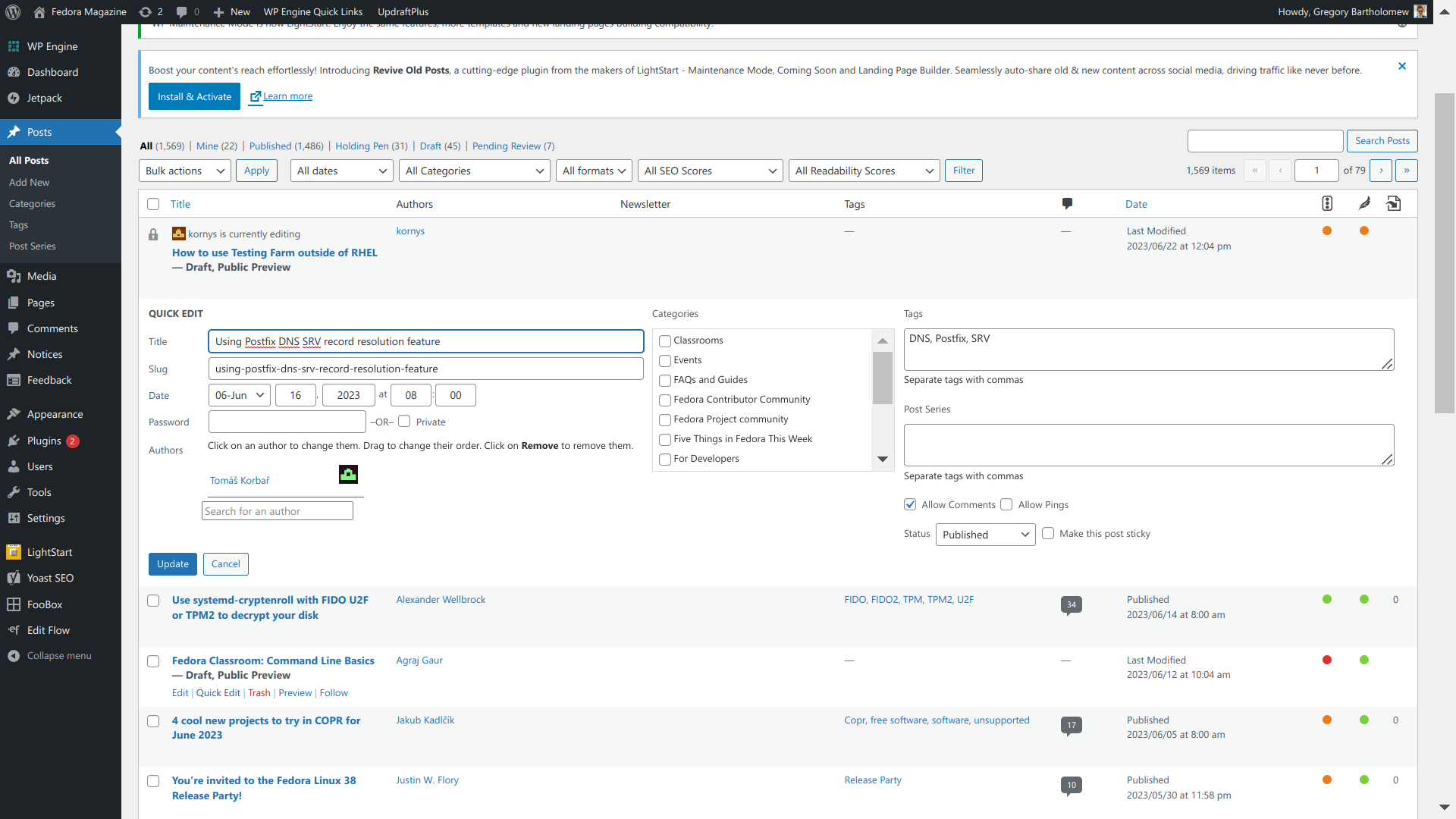Check the FAQs and Guides category
This screenshot has width=1456, height=819.
pyautogui.click(x=665, y=381)
